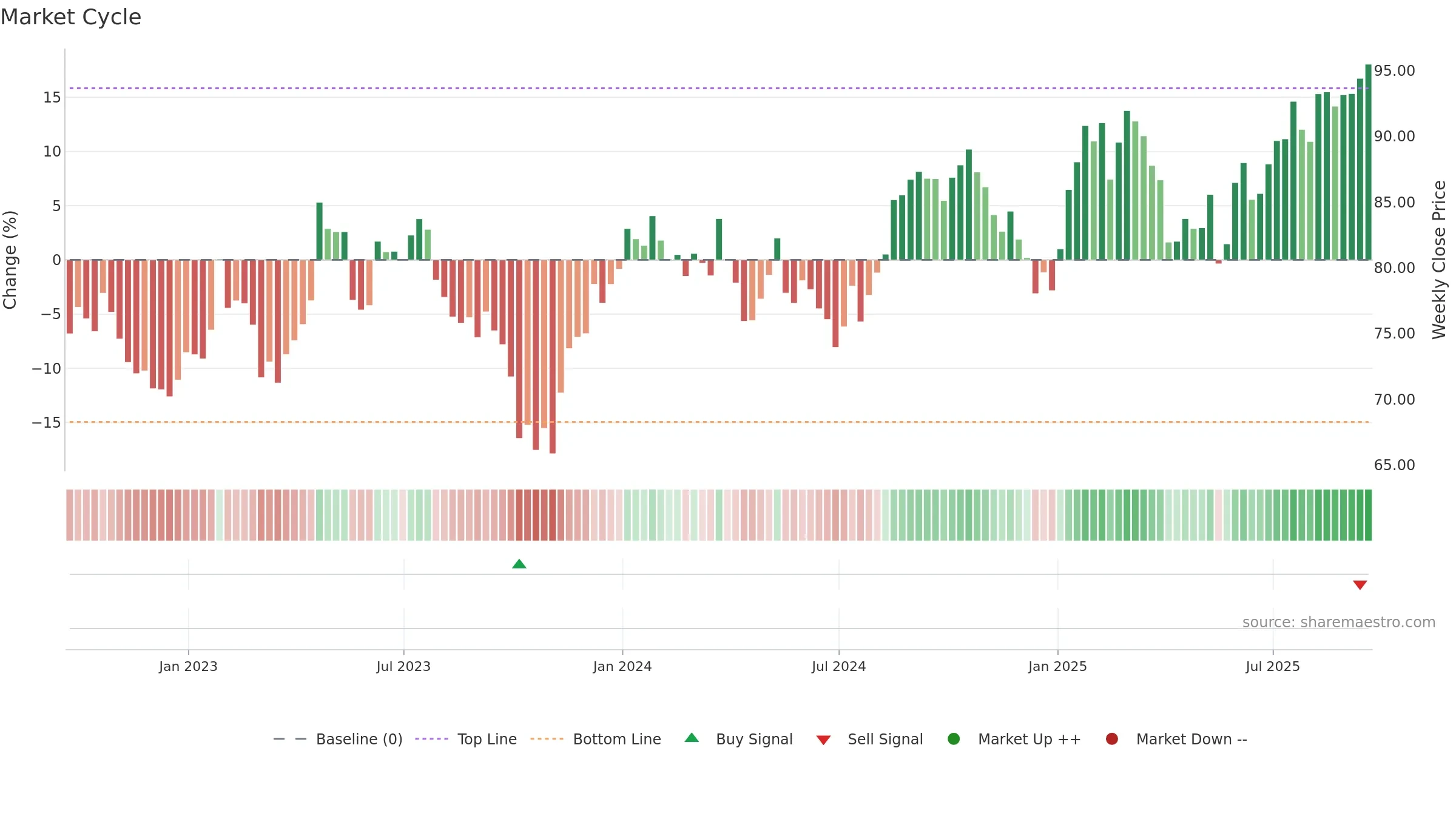The height and width of the screenshot is (819, 1456).
Task: Click the 85.00 price axis label
Action: tap(1395, 203)
